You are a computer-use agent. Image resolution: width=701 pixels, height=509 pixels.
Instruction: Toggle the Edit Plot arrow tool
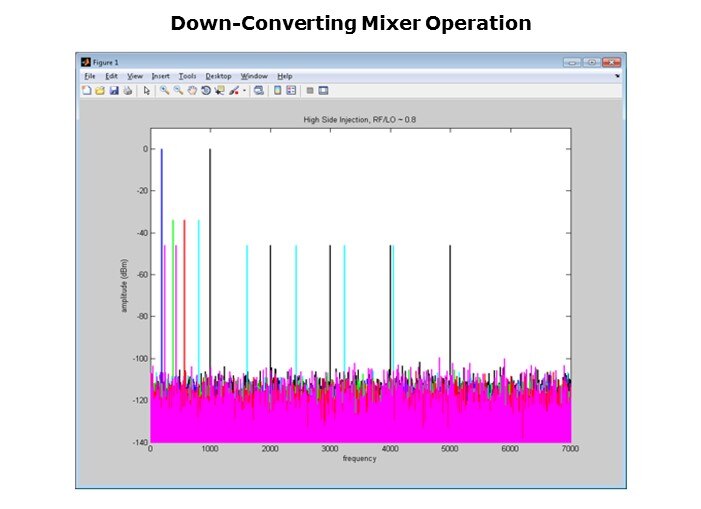[x=146, y=90]
